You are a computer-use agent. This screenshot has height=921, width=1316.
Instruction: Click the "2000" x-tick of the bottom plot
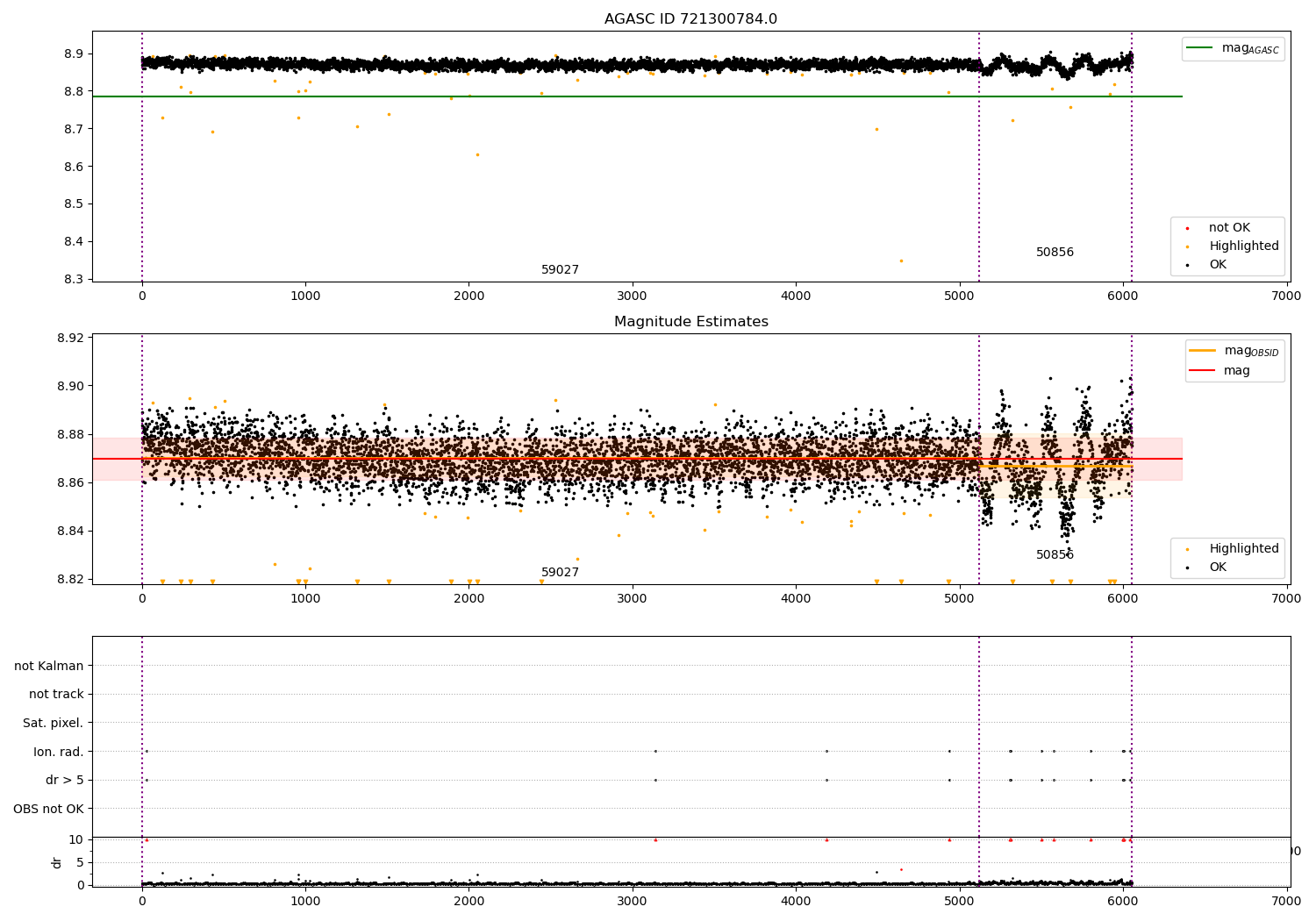(x=469, y=902)
